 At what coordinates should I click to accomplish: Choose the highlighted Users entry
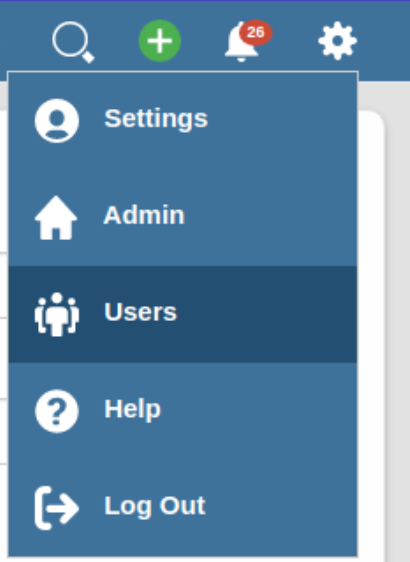tap(183, 314)
